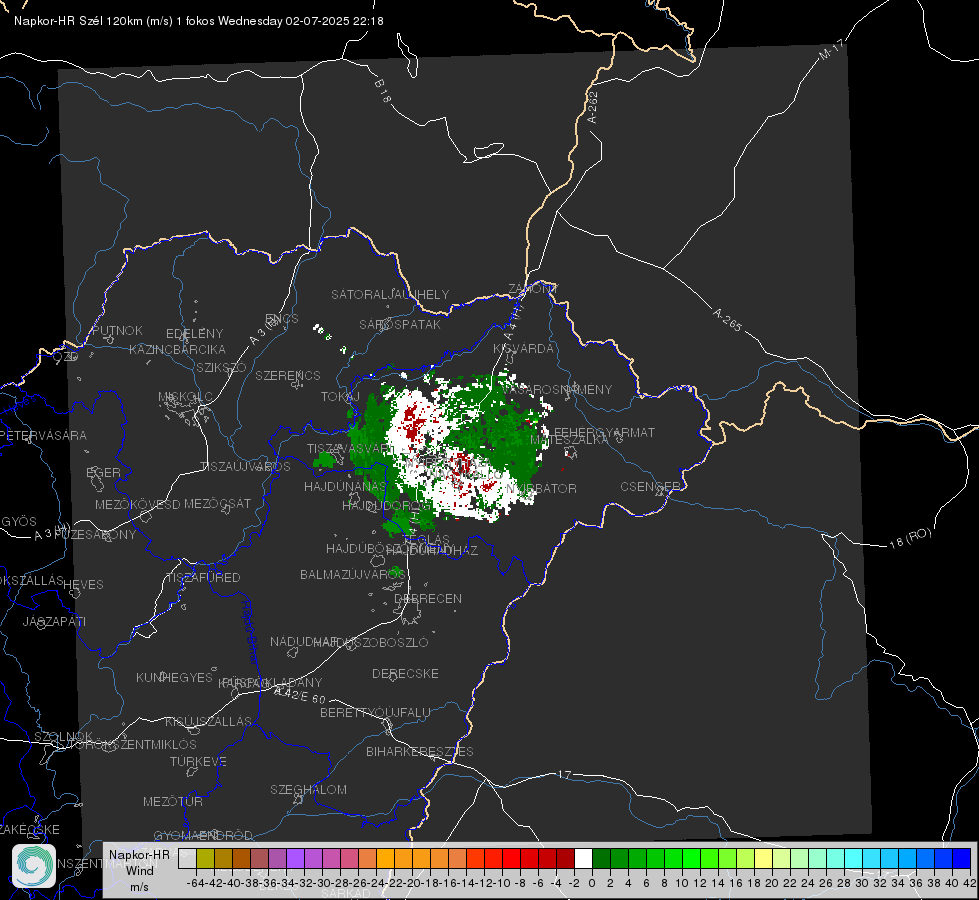979x900 pixels.
Task: Select the HAJDÚNÁNÁS city label
Action: tap(345, 486)
